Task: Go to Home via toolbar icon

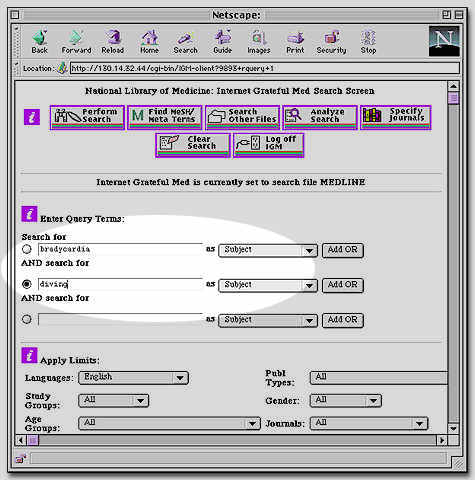Action: [149, 42]
